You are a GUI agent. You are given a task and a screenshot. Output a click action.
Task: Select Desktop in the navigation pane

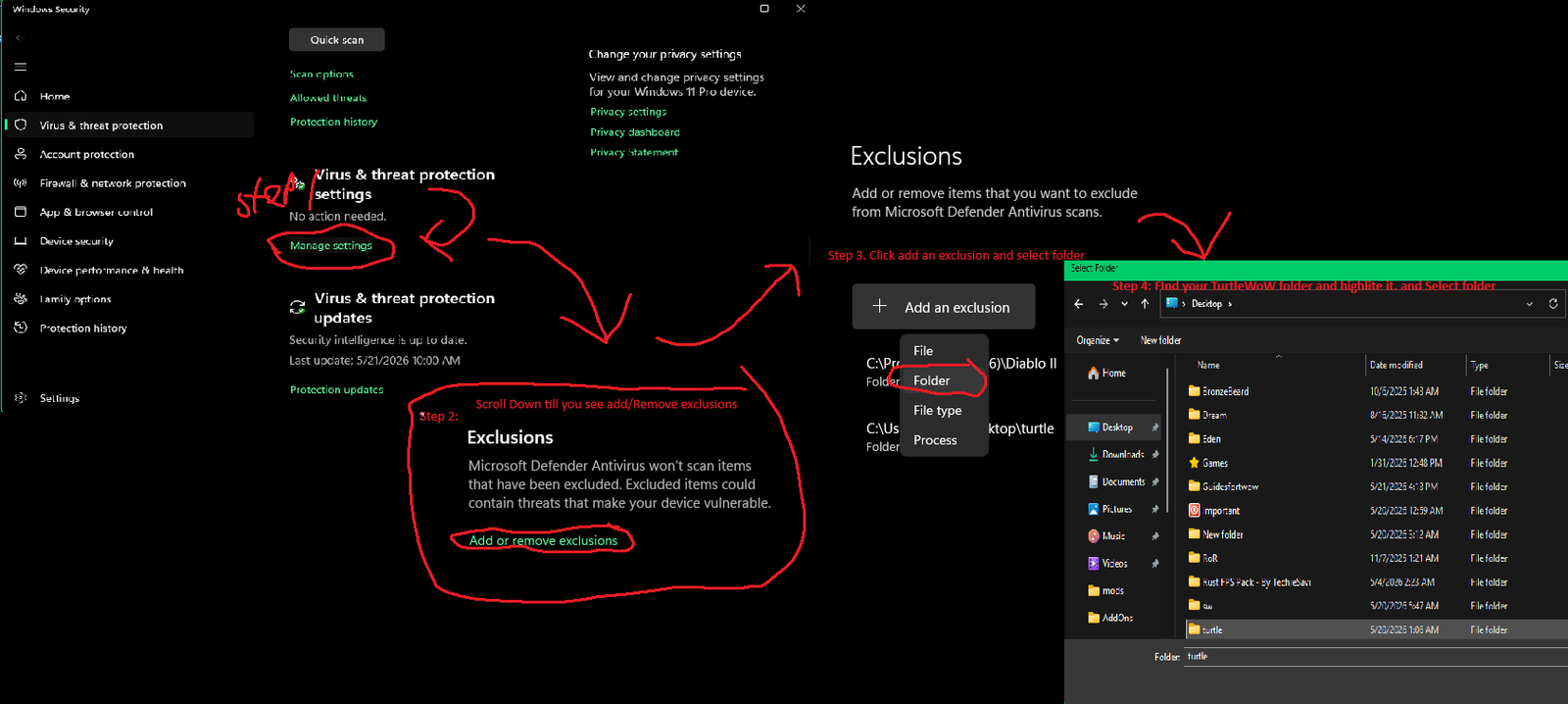[x=1117, y=427]
